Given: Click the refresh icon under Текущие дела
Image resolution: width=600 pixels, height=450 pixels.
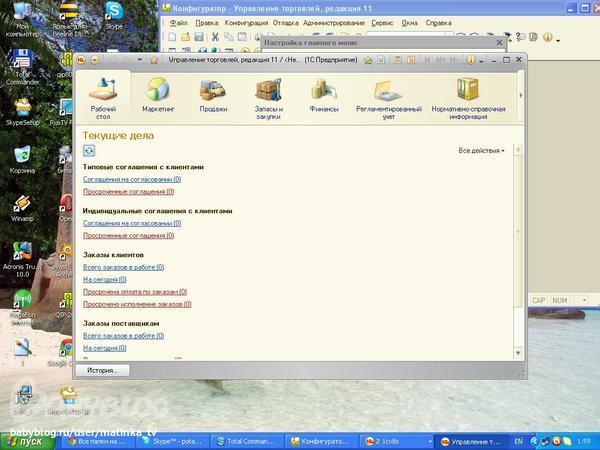Looking at the screenshot, I should point(89,150).
